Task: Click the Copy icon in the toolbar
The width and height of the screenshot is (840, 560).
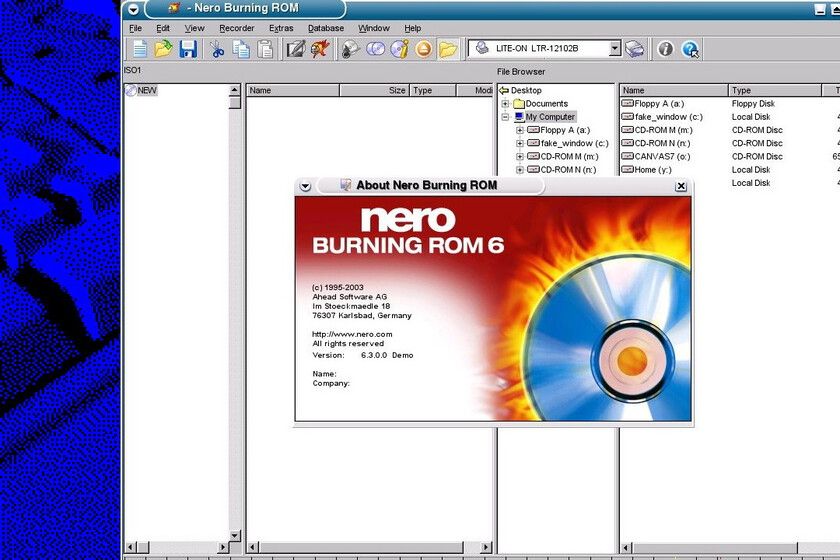Action: (x=241, y=49)
